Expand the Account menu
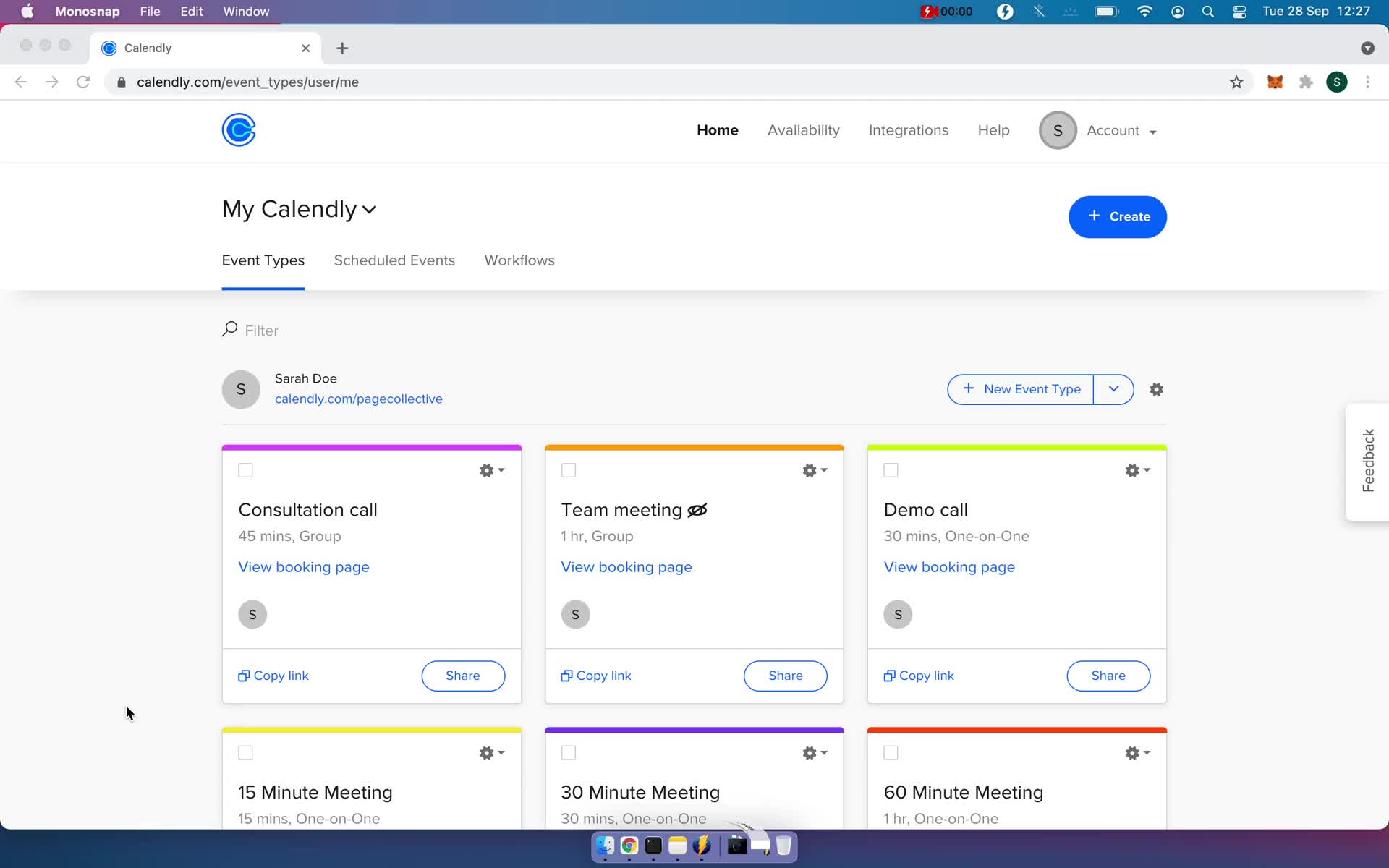This screenshot has width=1389, height=868. tap(1121, 131)
